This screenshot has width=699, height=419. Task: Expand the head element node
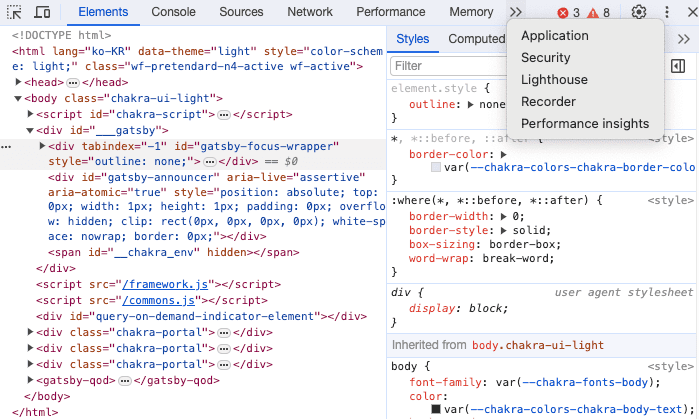click(x=19, y=82)
